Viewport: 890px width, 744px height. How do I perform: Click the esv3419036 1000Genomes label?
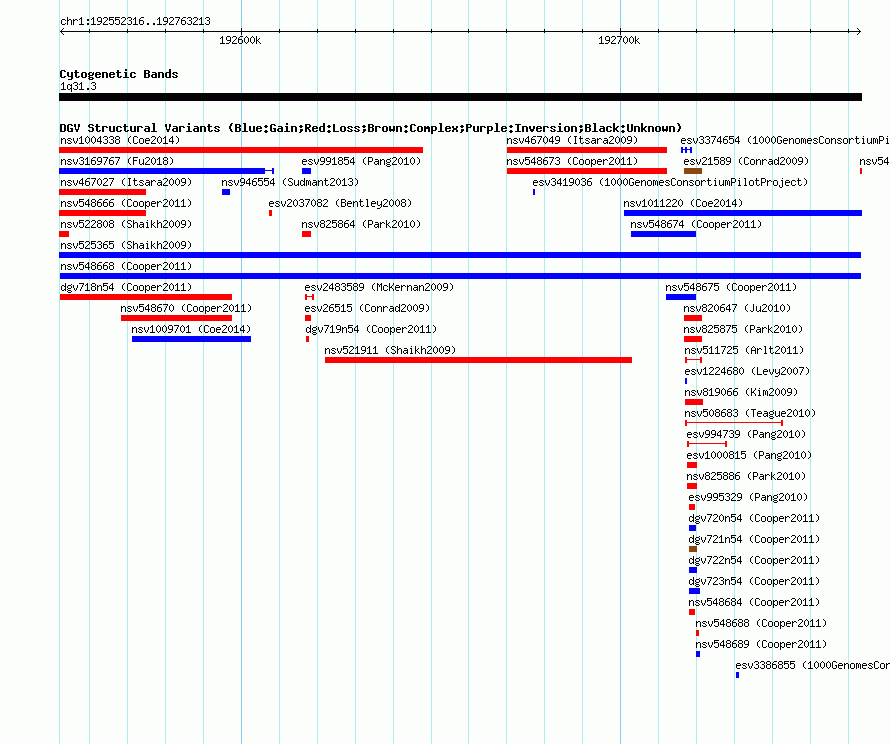(670, 182)
